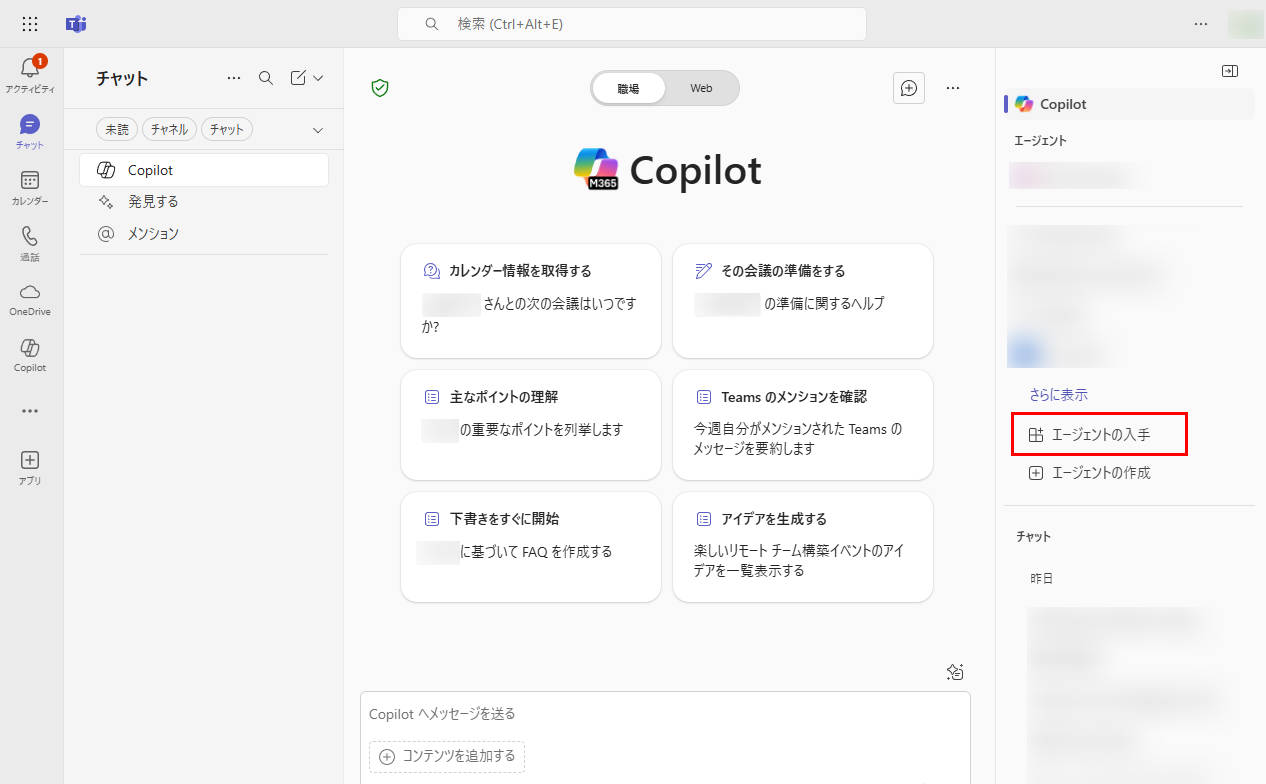The height and width of the screenshot is (784, 1266).
Task: Open settings and more in title bar
Action: 1201,24
